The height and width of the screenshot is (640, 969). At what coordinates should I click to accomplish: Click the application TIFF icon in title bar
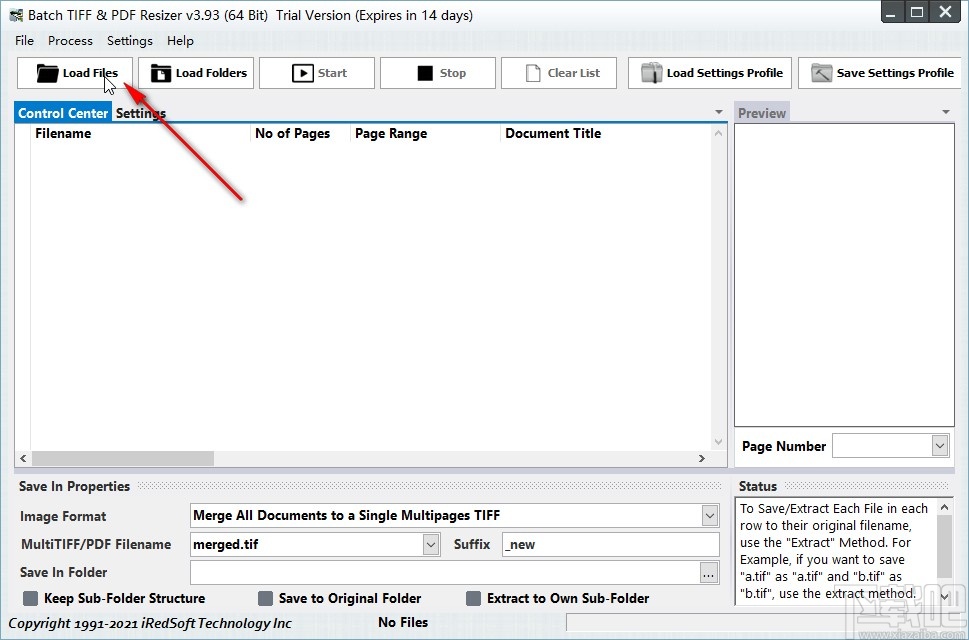[x=14, y=14]
